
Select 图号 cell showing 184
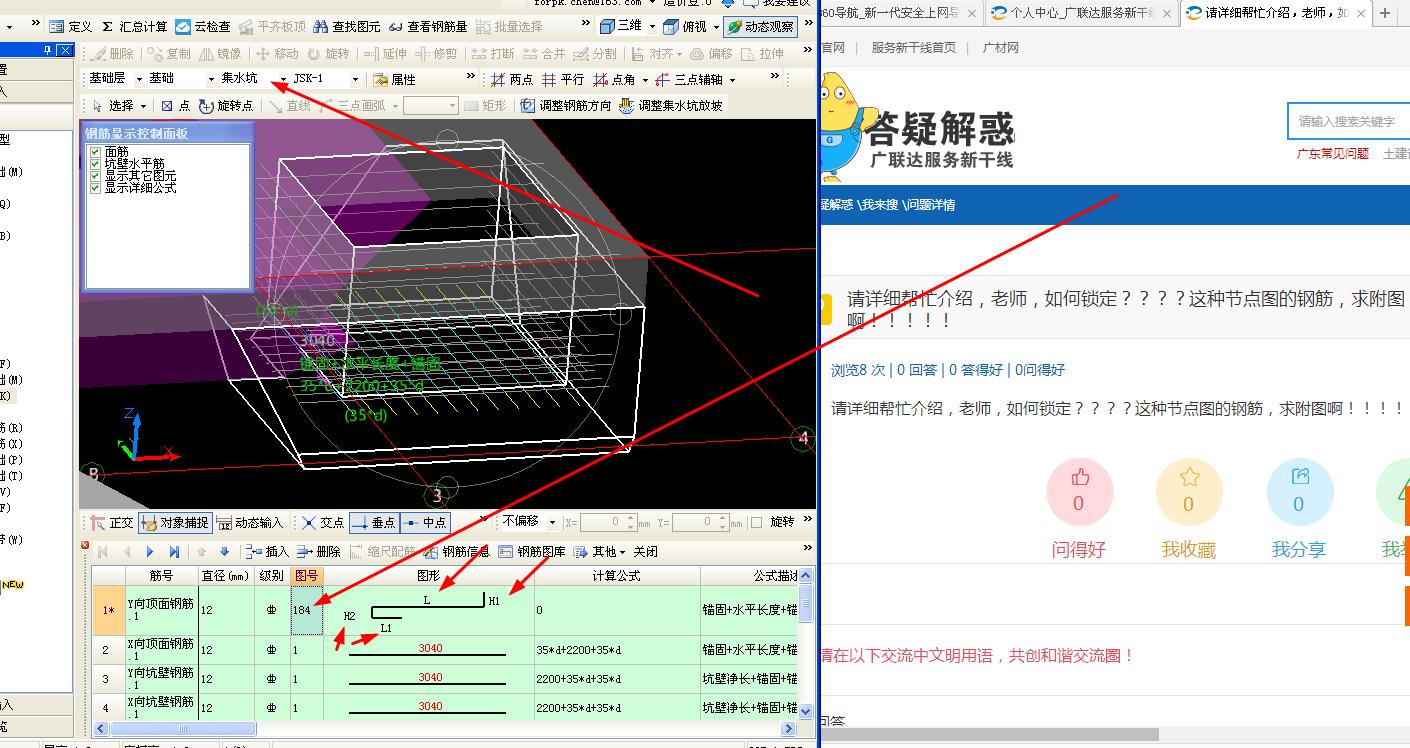coord(306,610)
